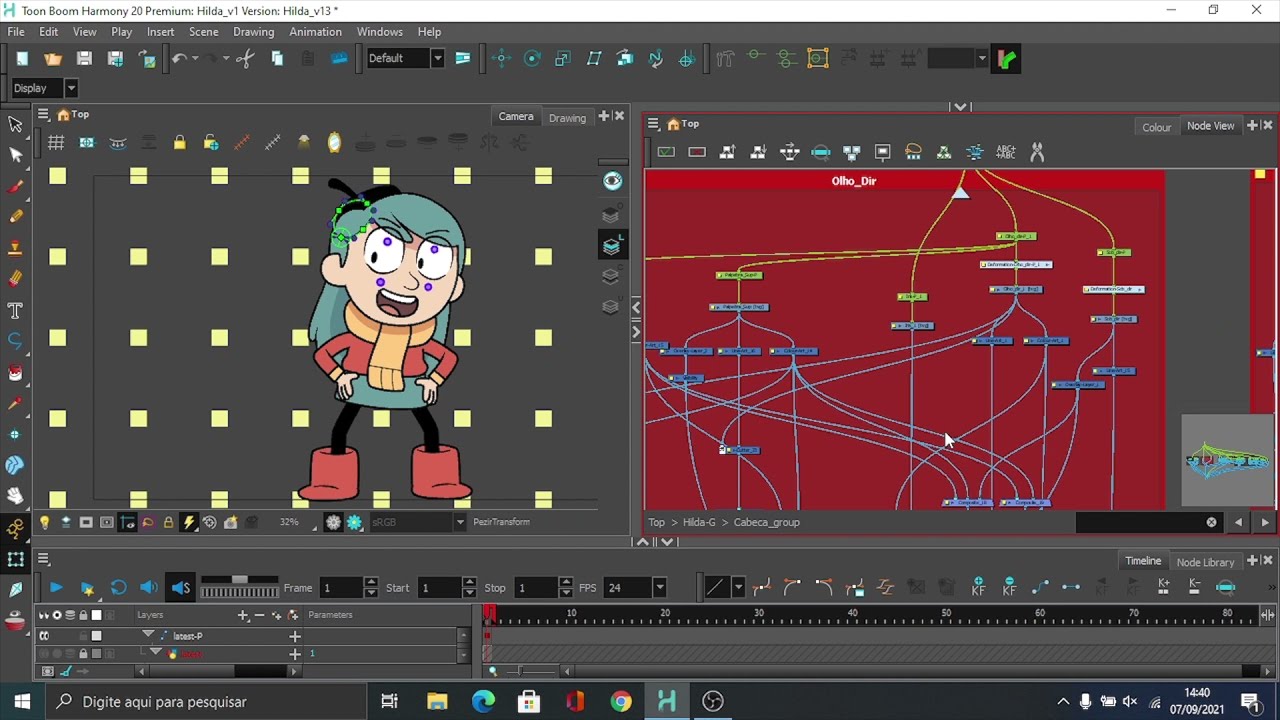Click the Frame number input field
Viewport: 1280px width, 720px height.
tap(340, 588)
